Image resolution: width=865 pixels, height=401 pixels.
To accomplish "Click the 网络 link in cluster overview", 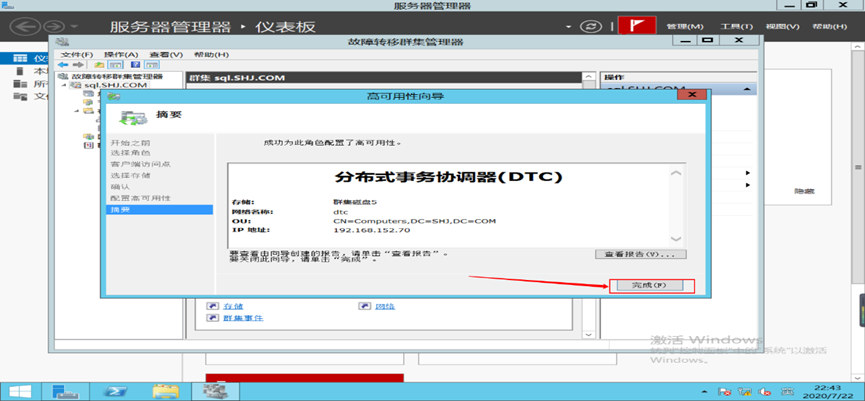I will tap(386, 306).
